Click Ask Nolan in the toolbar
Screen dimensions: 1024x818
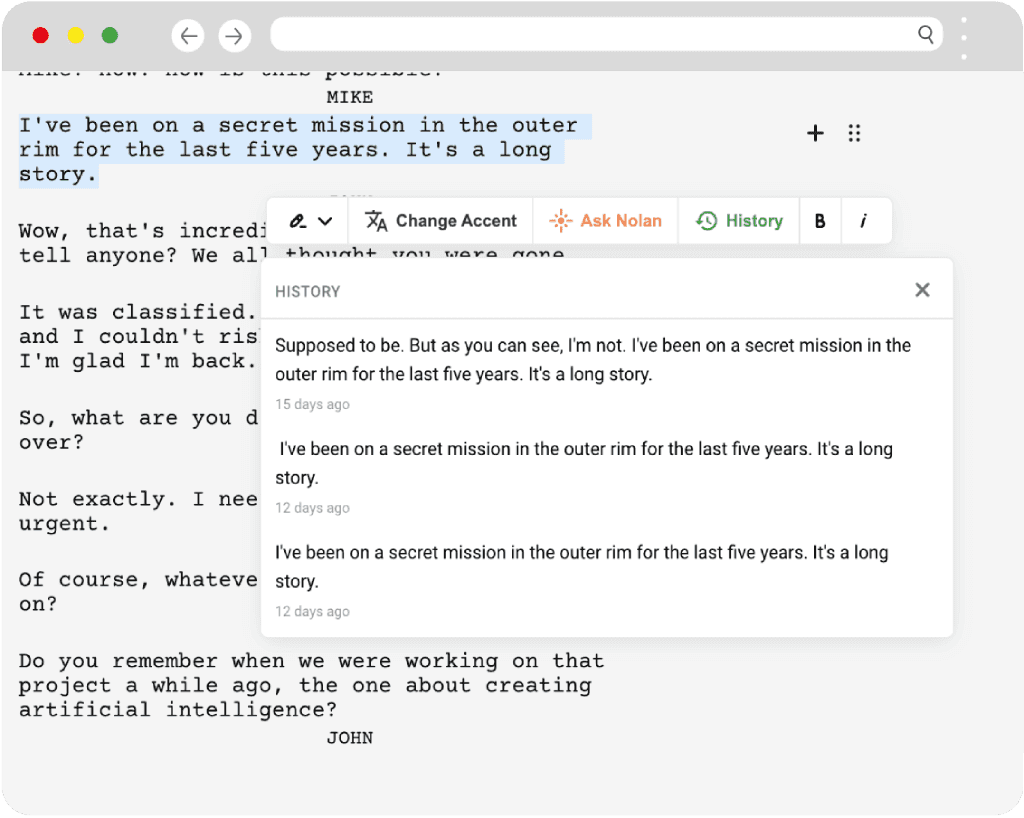[606, 221]
